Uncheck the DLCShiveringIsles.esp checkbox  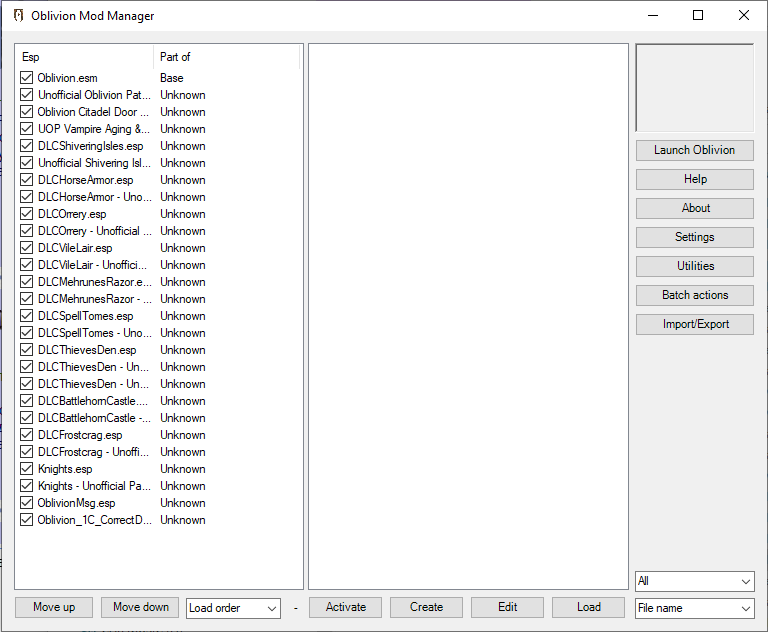click(x=26, y=146)
